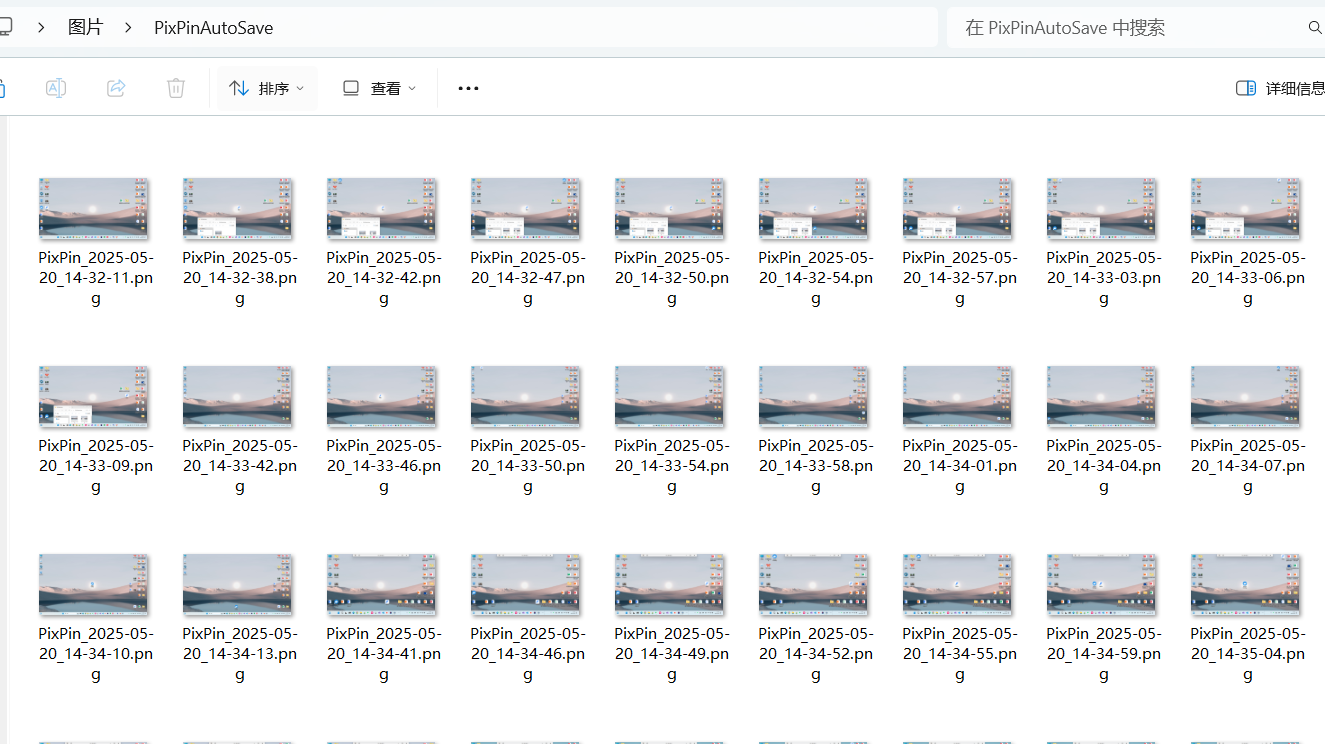Select thumbnail of PixPin_2025-05-20_14-32-47.png

(x=526, y=209)
